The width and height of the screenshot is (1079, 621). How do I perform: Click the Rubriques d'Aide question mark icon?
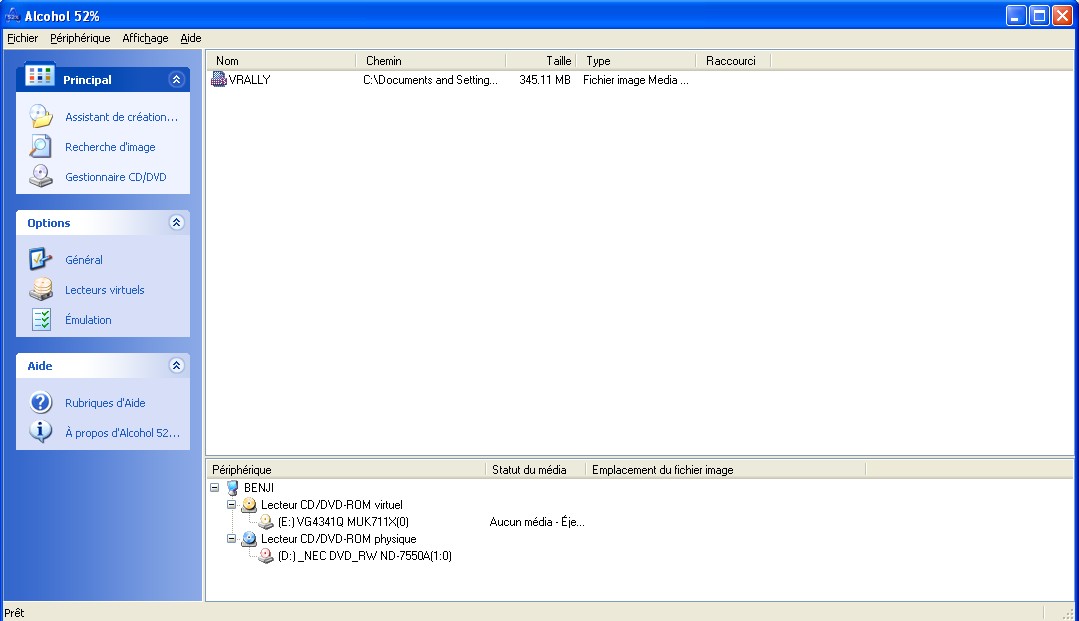coord(41,402)
